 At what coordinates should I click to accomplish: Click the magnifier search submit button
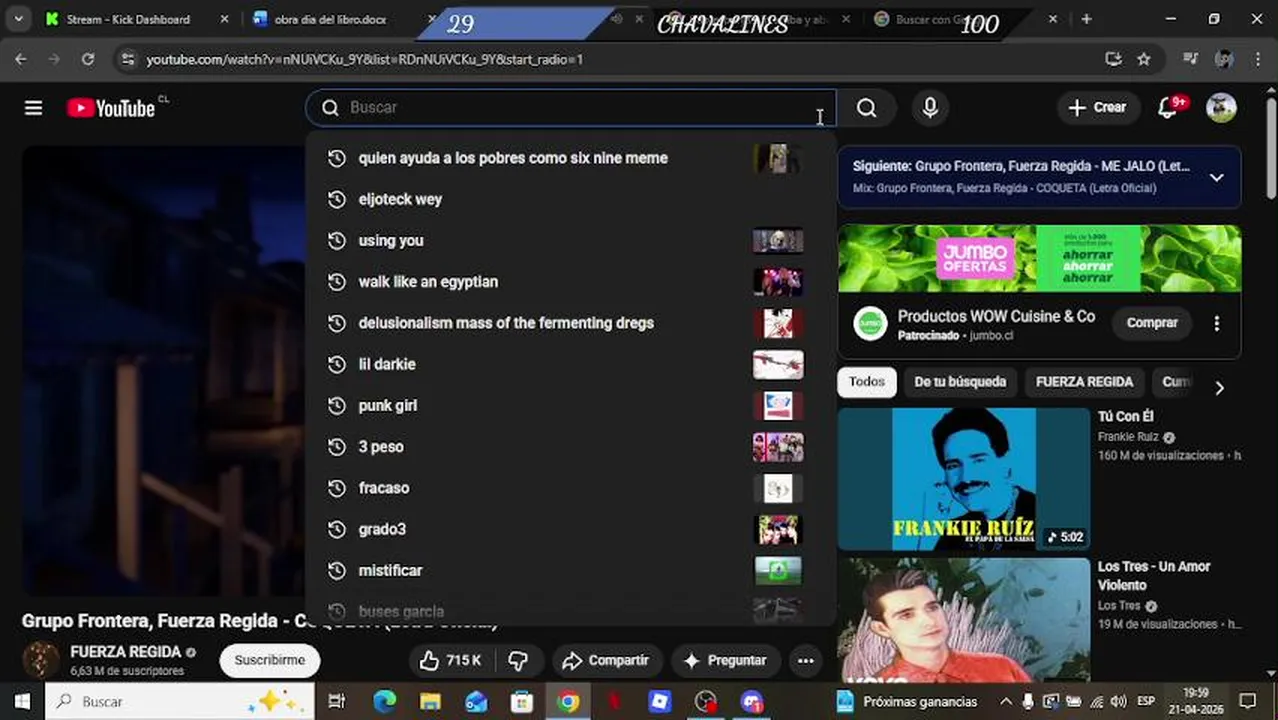point(867,108)
